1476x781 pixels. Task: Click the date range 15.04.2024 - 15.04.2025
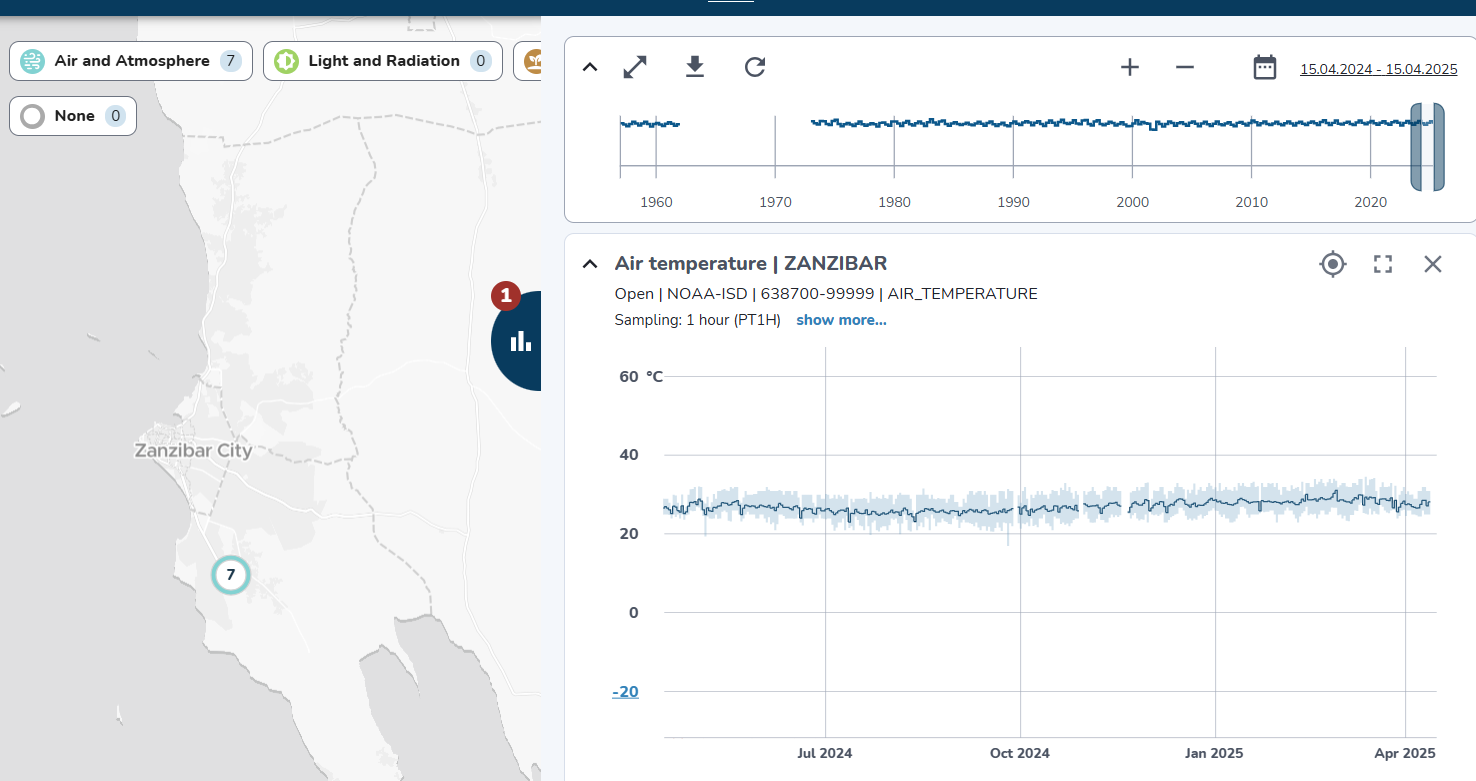coord(1381,69)
